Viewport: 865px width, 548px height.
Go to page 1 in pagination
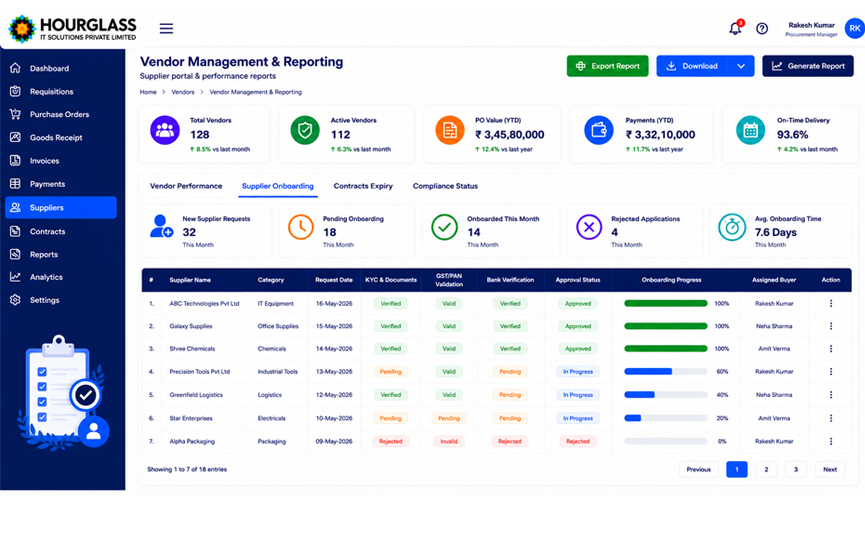point(736,469)
